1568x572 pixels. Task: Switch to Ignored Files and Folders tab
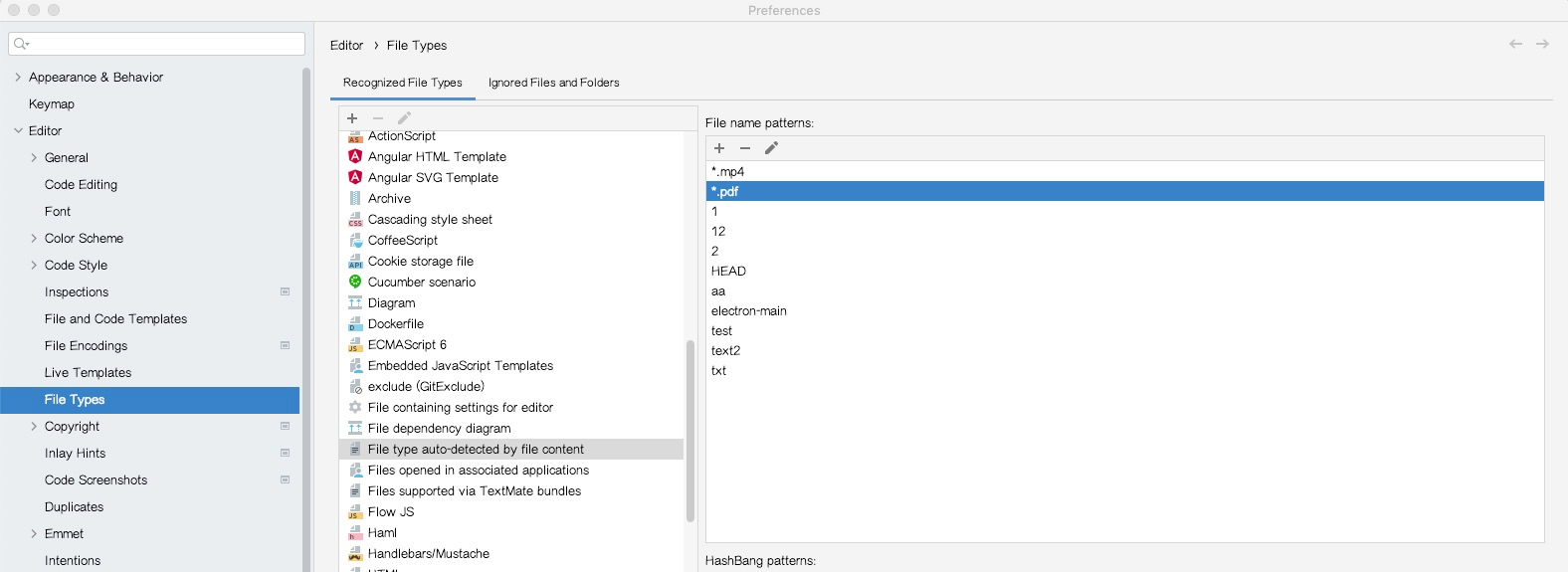[x=553, y=83]
